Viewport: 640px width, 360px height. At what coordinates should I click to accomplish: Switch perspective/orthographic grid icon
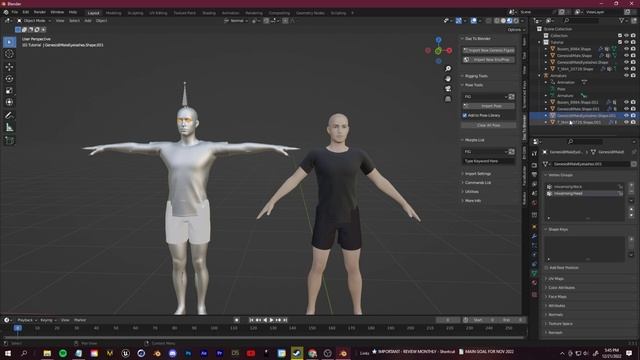(x=448, y=99)
